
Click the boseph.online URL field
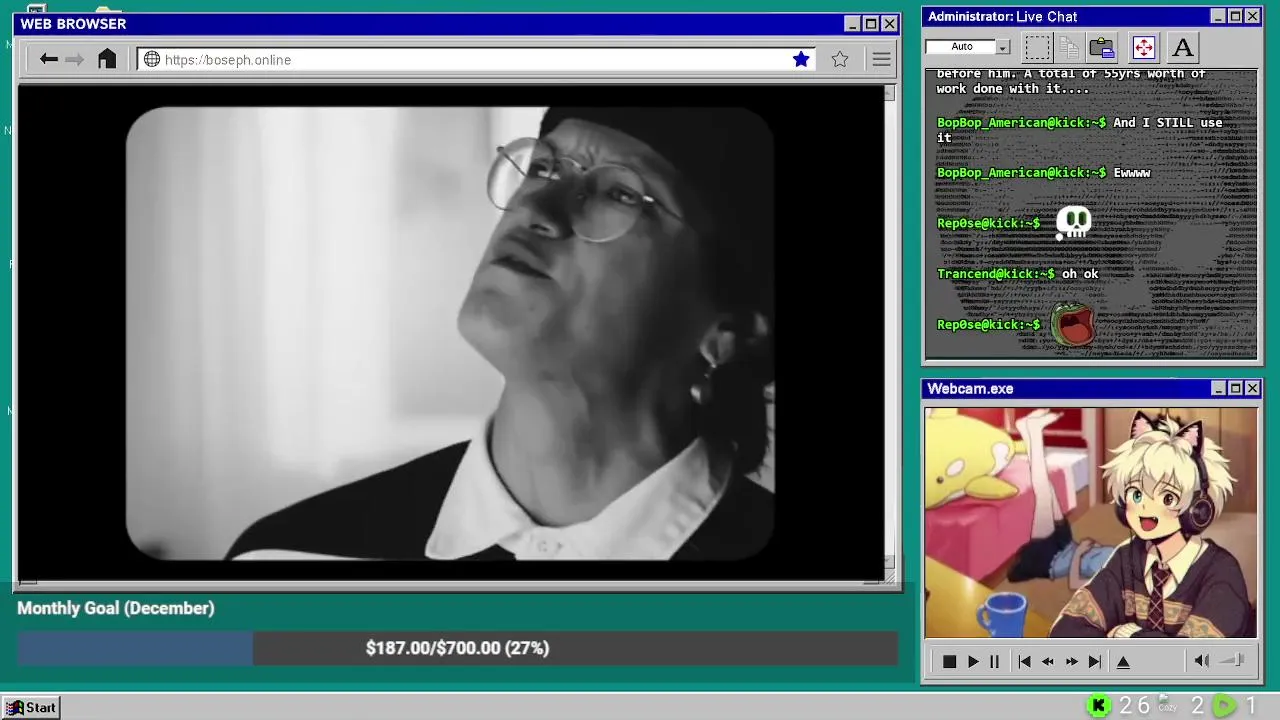click(x=474, y=59)
